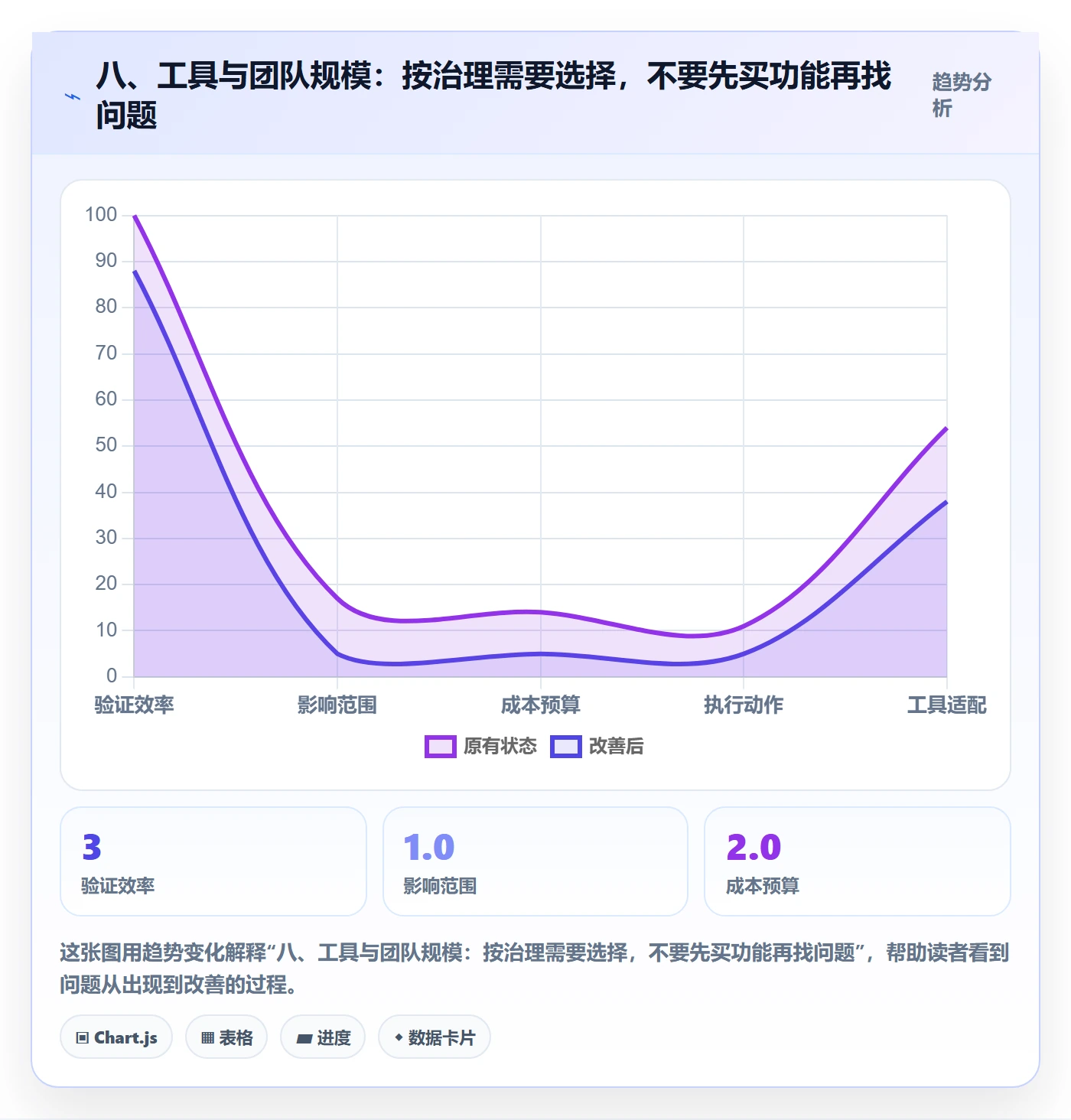1071x1120 pixels.
Task: Click the heading 八、工具与团队规模
Action: click(493, 95)
